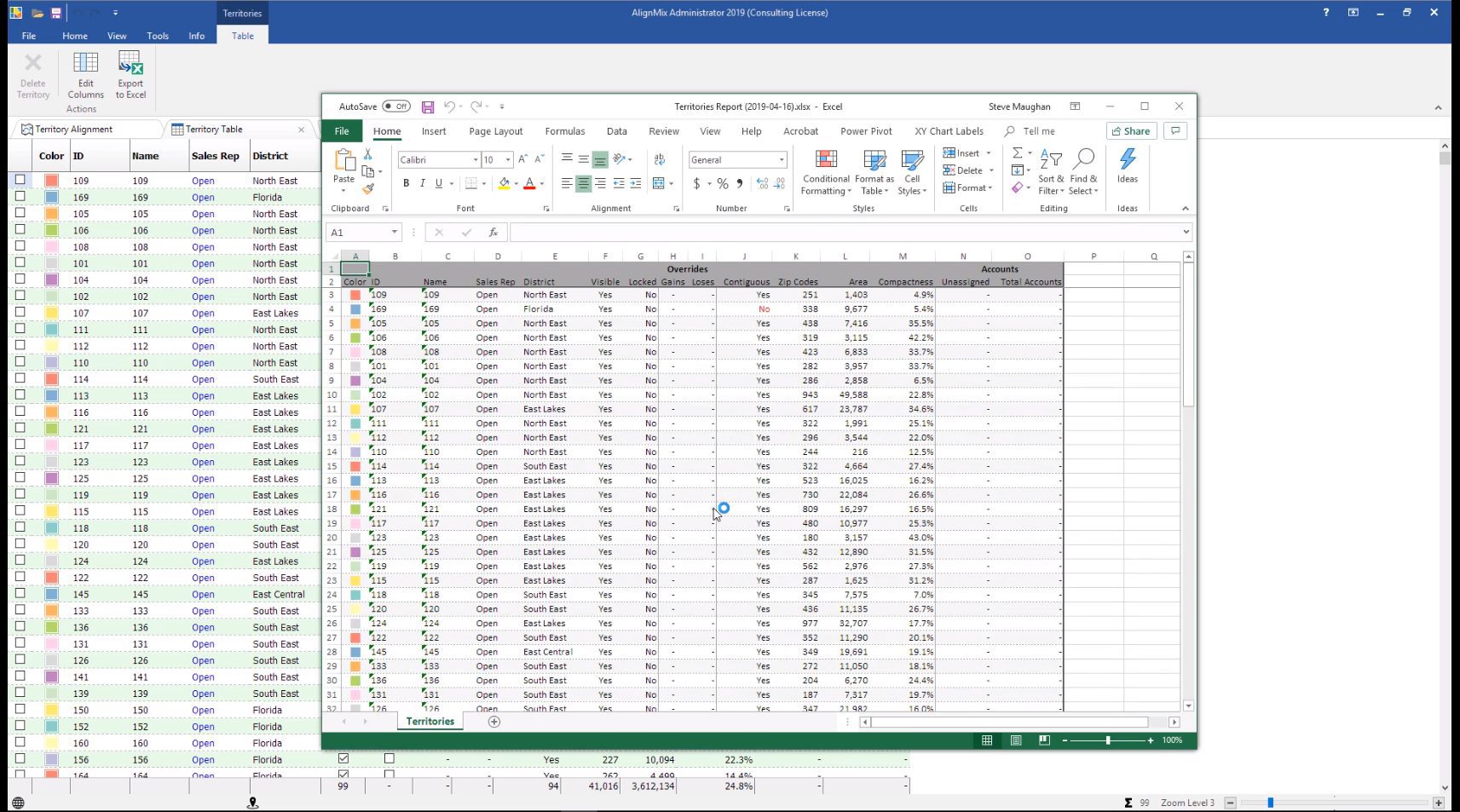Open the Ideas pane in Excel
1460x812 pixels.
coord(1128,165)
